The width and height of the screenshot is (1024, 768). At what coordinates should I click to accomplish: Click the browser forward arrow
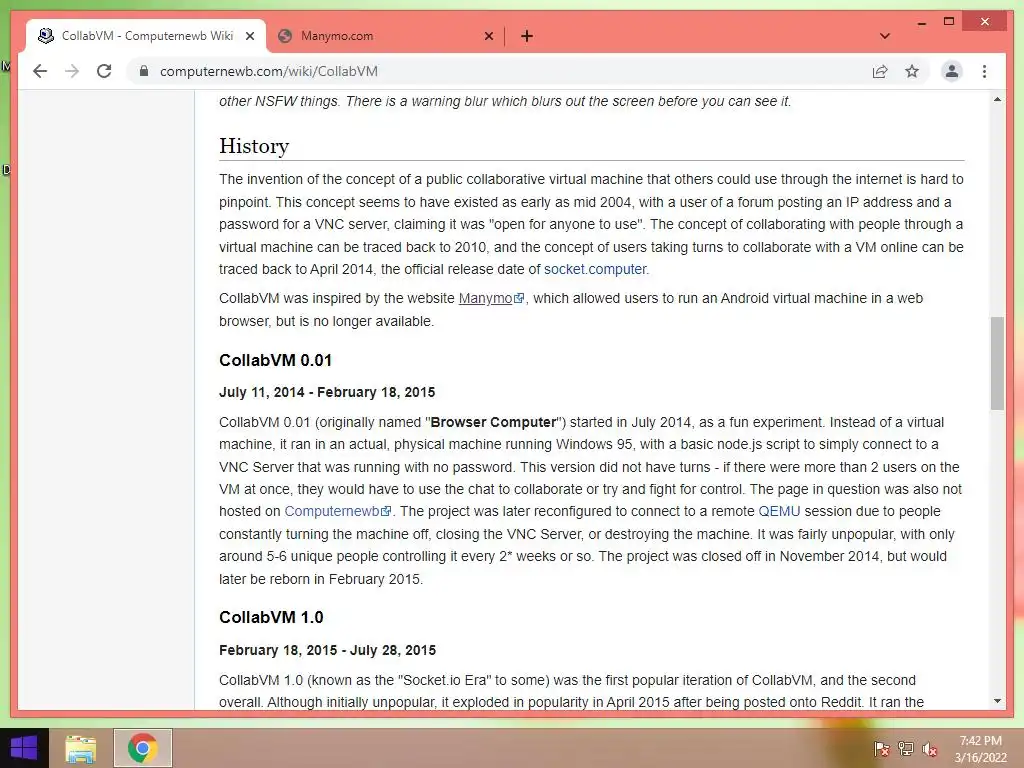click(72, 71)
